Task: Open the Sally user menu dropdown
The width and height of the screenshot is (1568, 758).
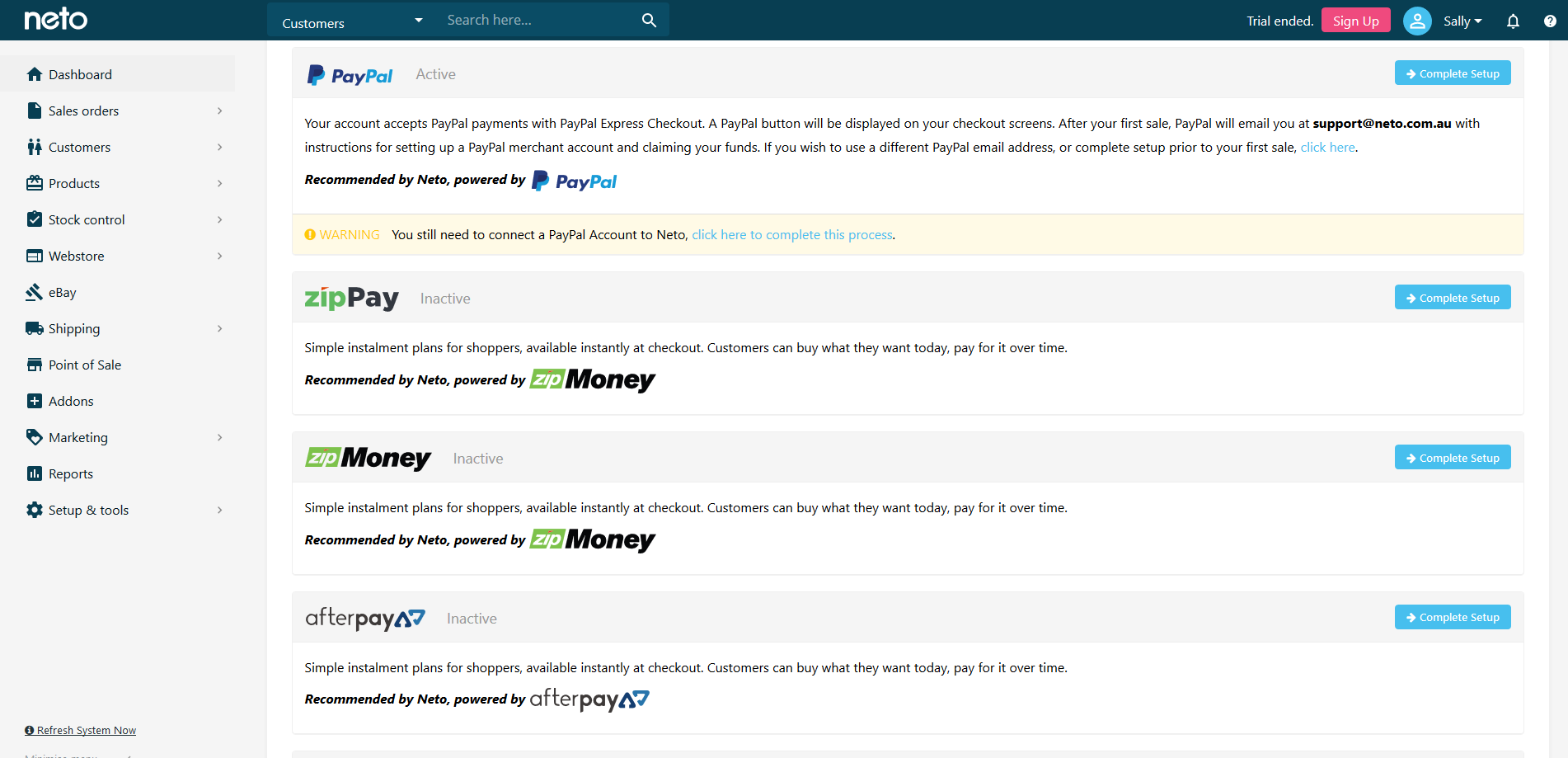Action: (x=1462, y=21)
